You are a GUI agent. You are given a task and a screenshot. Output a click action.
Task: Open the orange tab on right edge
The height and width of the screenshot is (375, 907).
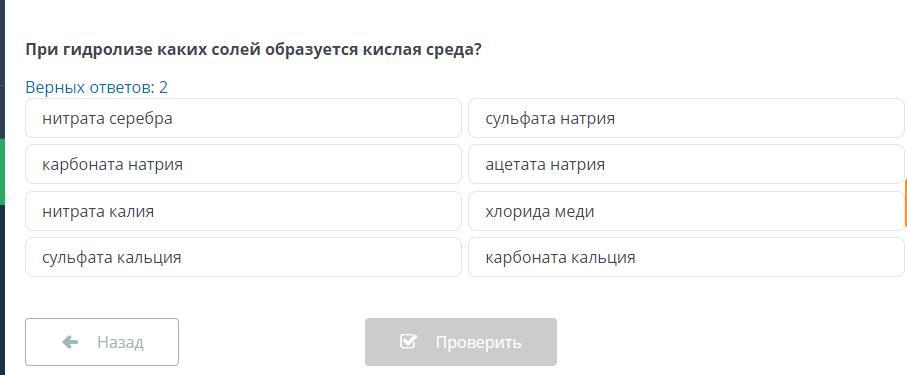pos(905,204)
